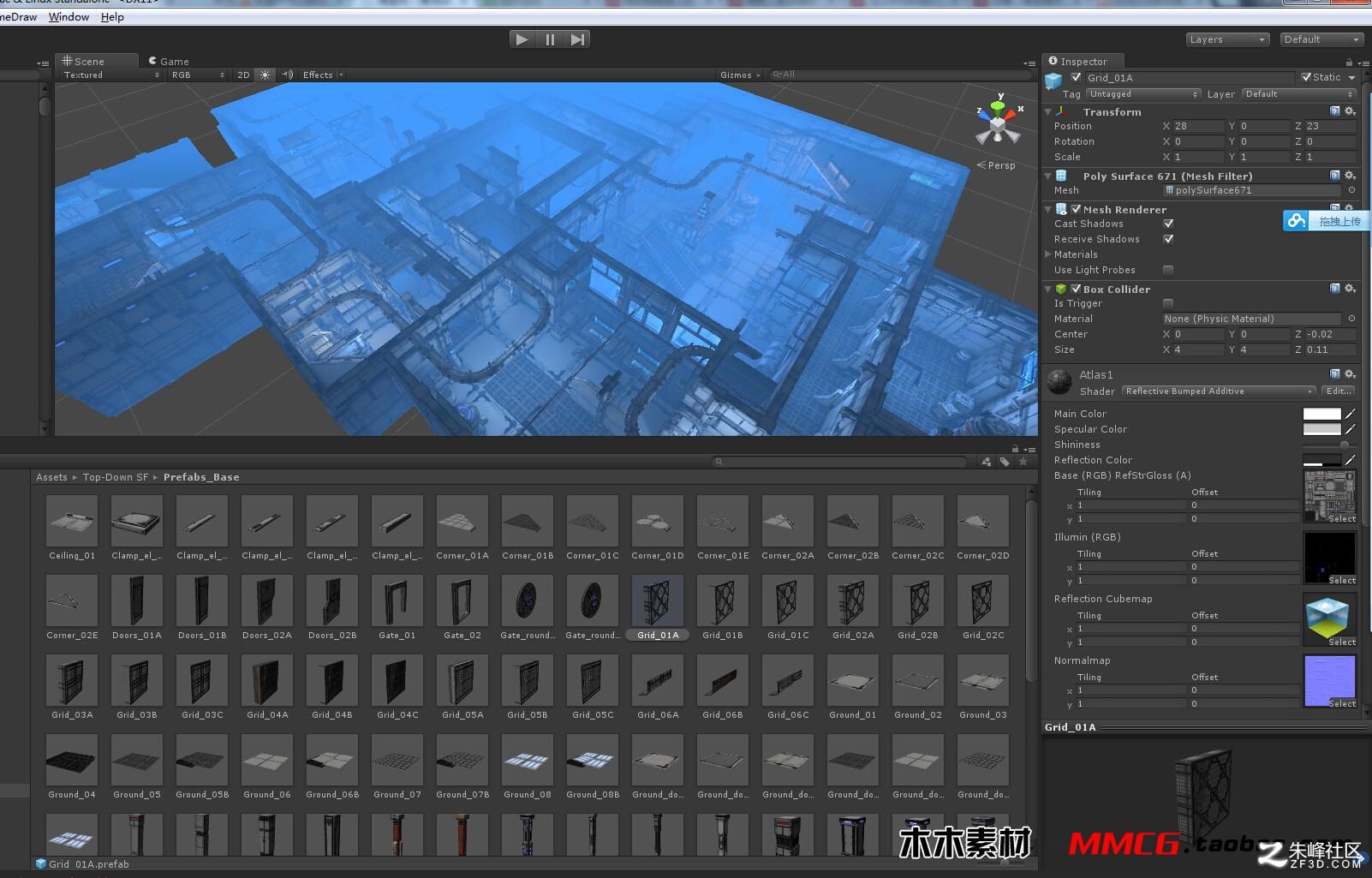The image size is (1372, 878).
Task: Click the Play button
Action: click(x=522, y=39)
